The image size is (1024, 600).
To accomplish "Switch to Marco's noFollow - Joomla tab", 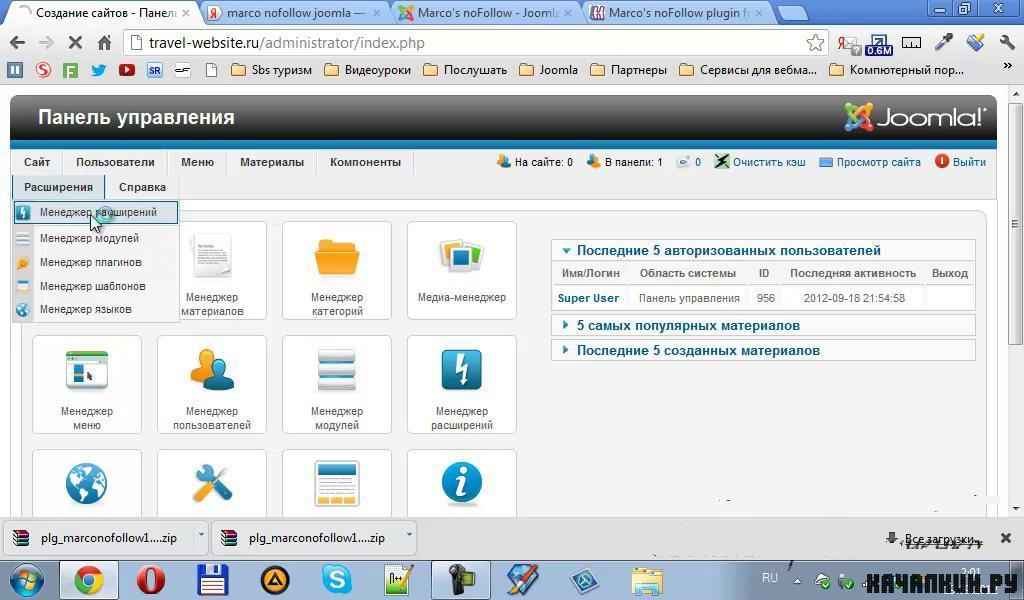I will pos(485,12).
